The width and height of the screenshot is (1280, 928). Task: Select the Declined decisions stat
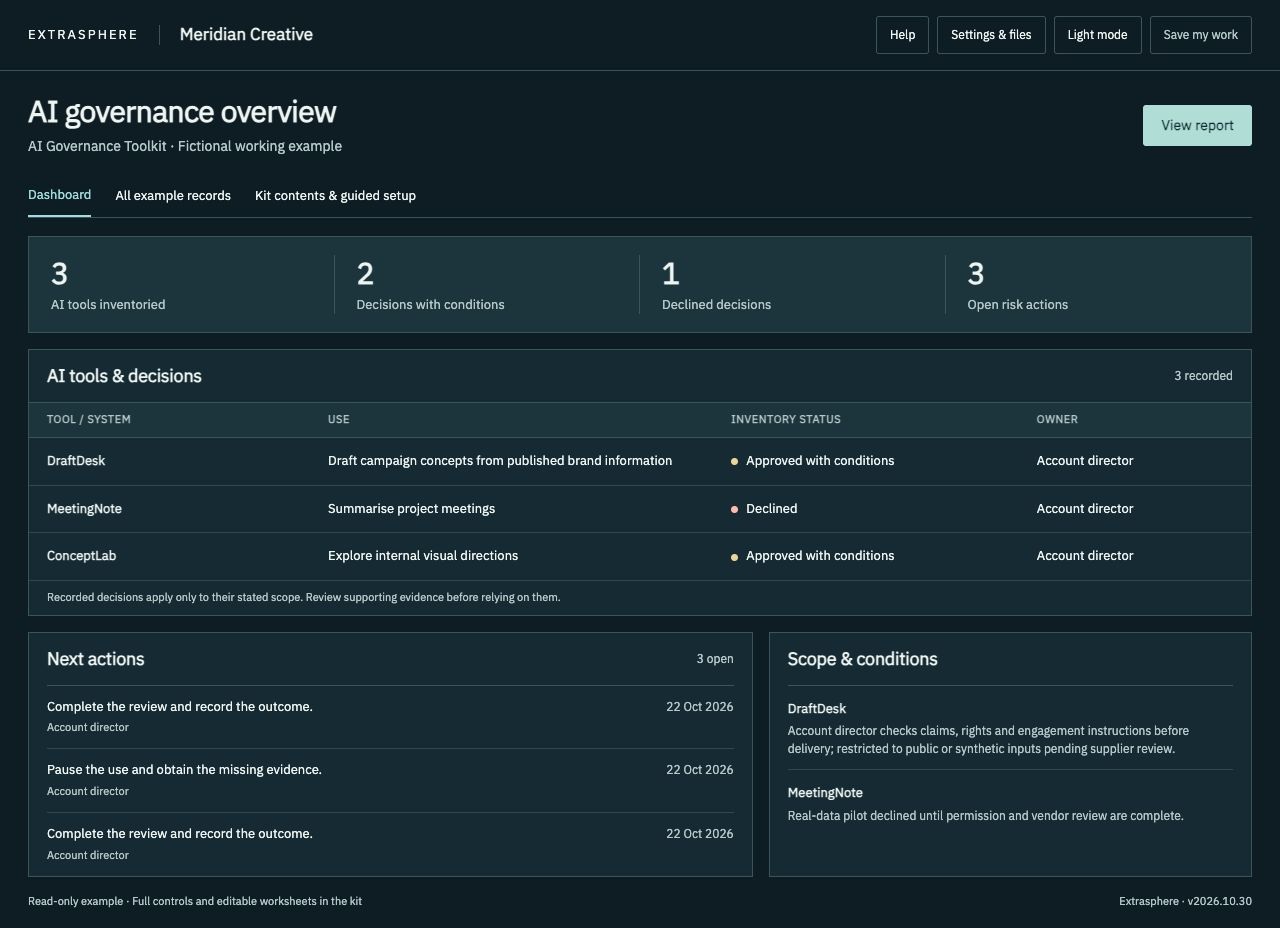coord(792,285)
